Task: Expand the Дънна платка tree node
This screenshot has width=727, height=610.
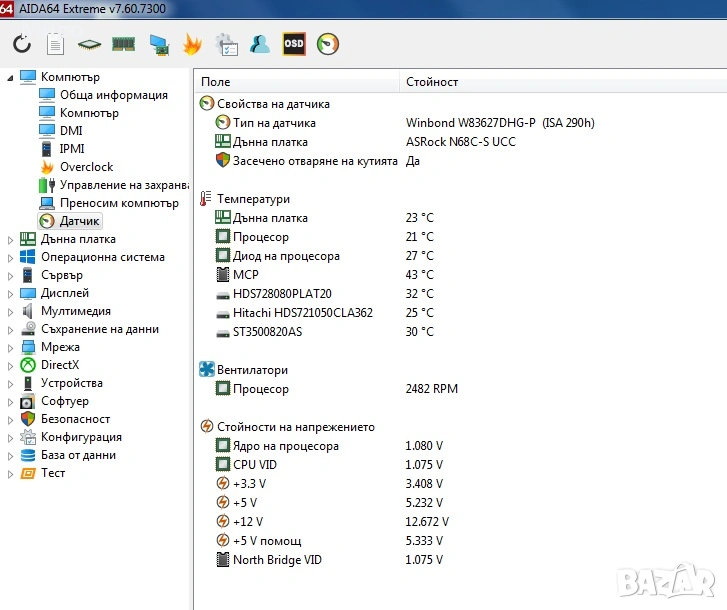Action: 11,239
